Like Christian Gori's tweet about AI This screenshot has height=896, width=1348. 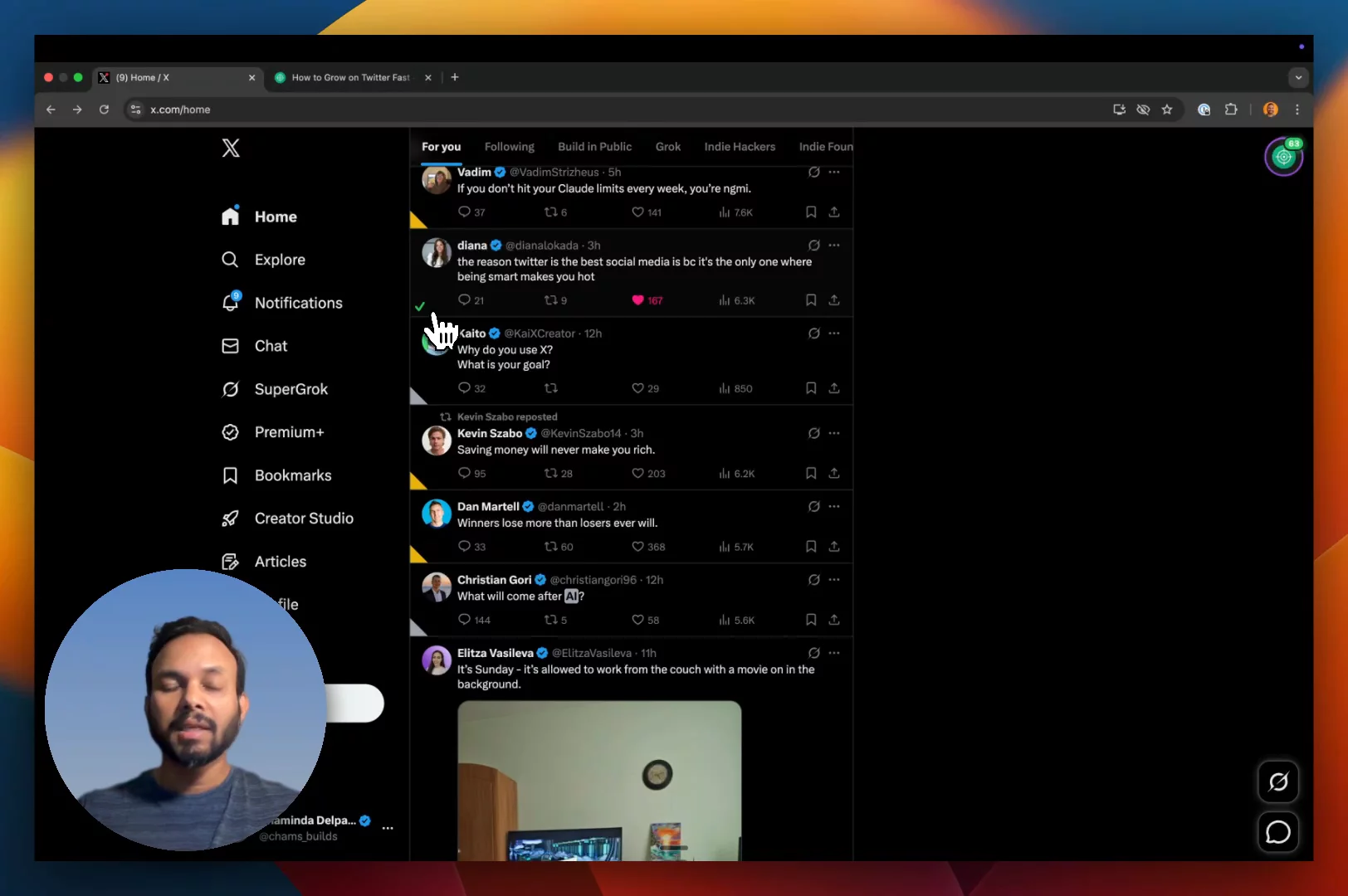point(645,620)
